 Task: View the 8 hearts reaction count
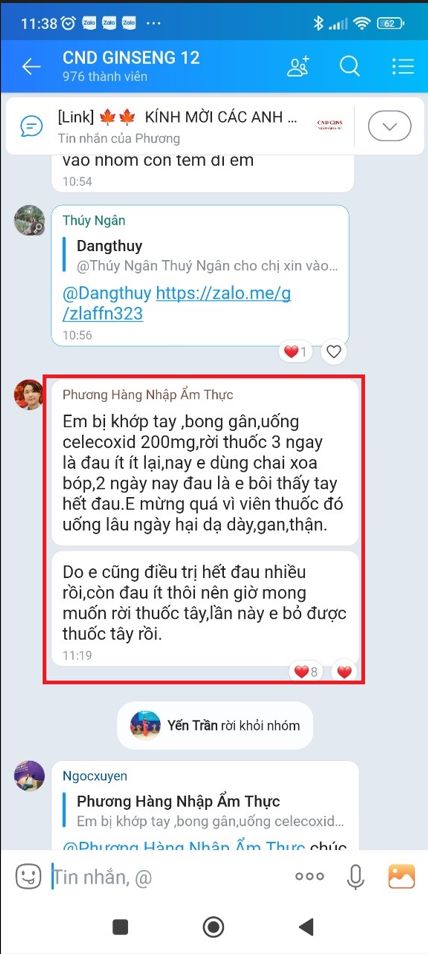point(306,672)
